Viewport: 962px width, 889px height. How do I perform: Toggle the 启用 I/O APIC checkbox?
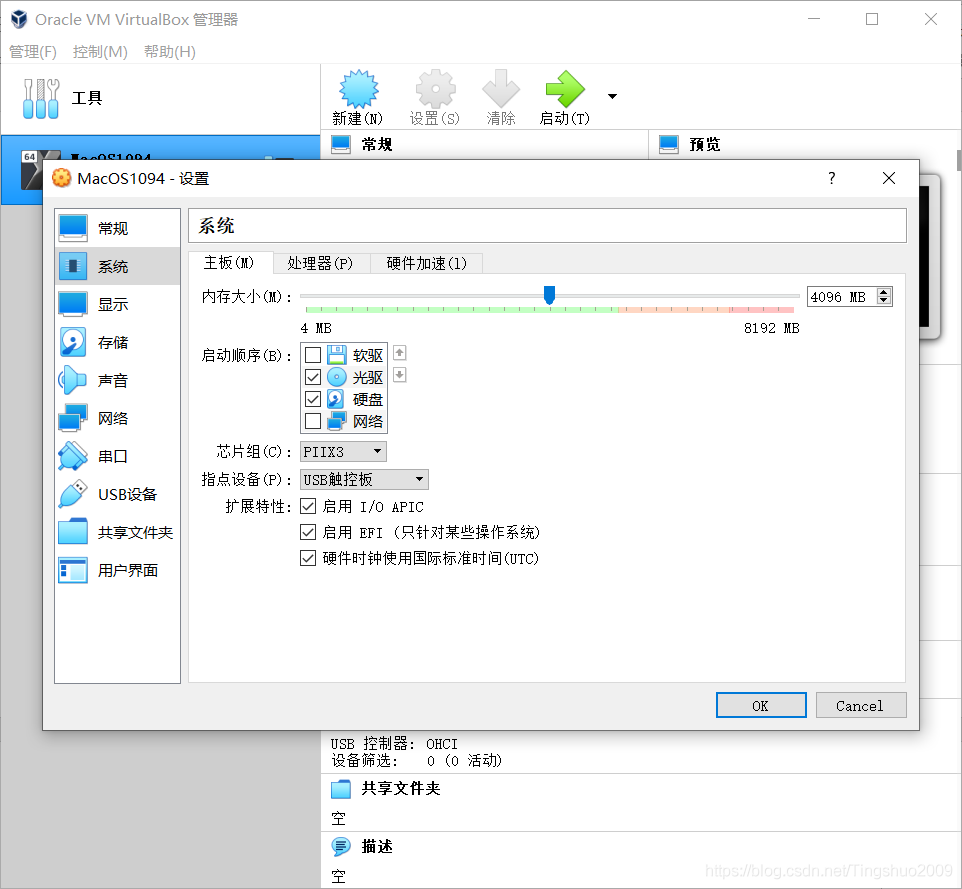308,506
